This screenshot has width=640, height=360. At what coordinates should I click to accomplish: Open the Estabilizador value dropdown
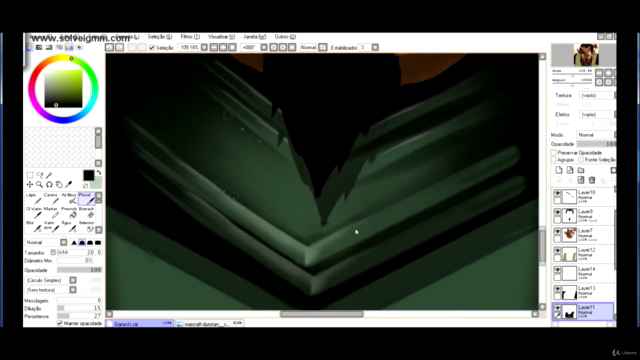375,47
